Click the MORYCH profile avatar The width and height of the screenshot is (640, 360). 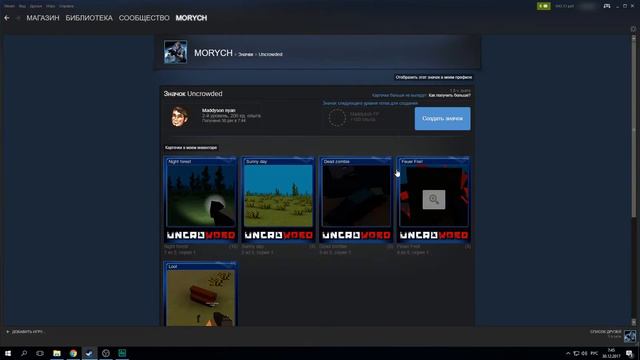(x=176, y=52)
